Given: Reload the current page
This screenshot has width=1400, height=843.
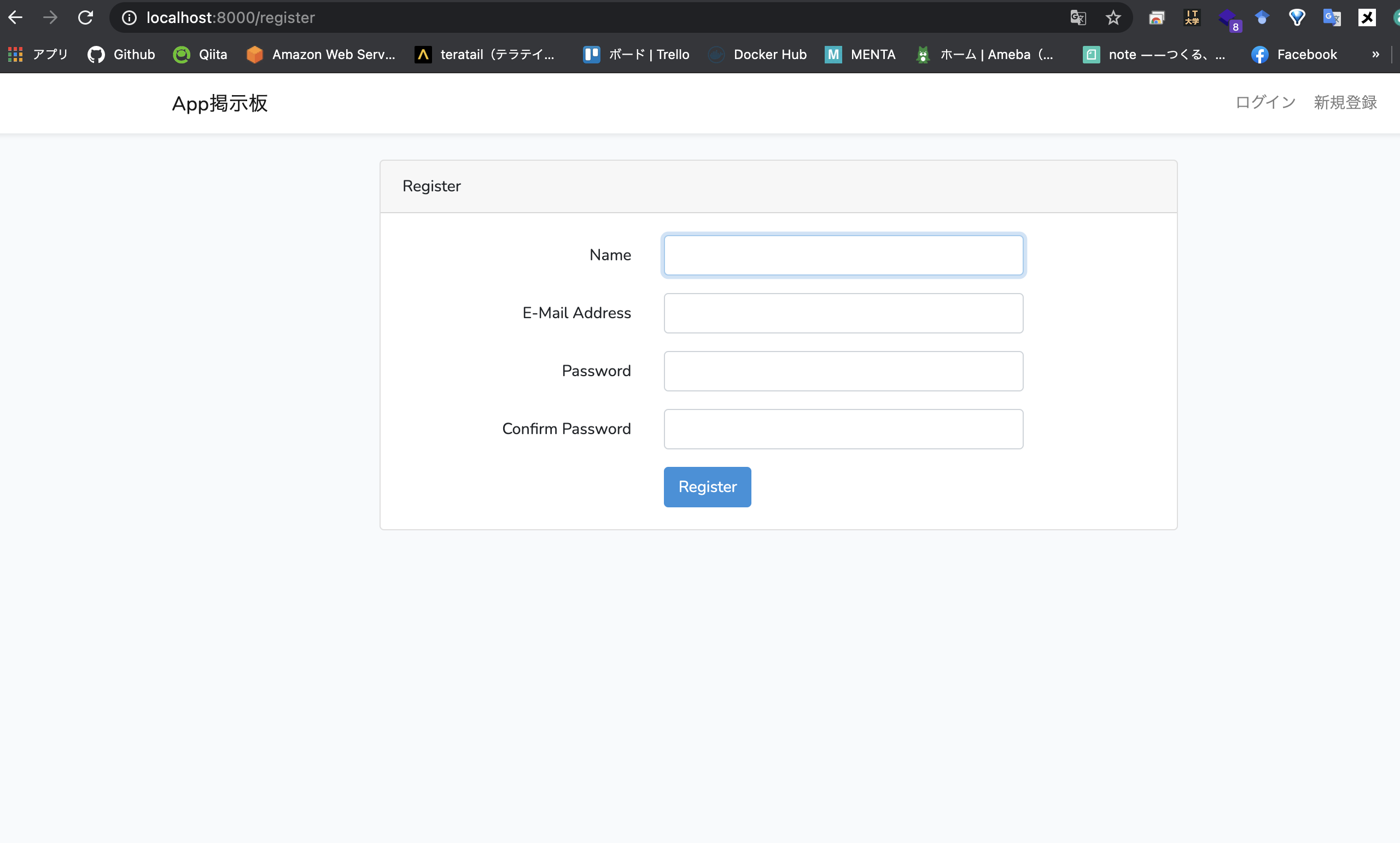Looking at the screenshot, I should [x=85, y=17].
